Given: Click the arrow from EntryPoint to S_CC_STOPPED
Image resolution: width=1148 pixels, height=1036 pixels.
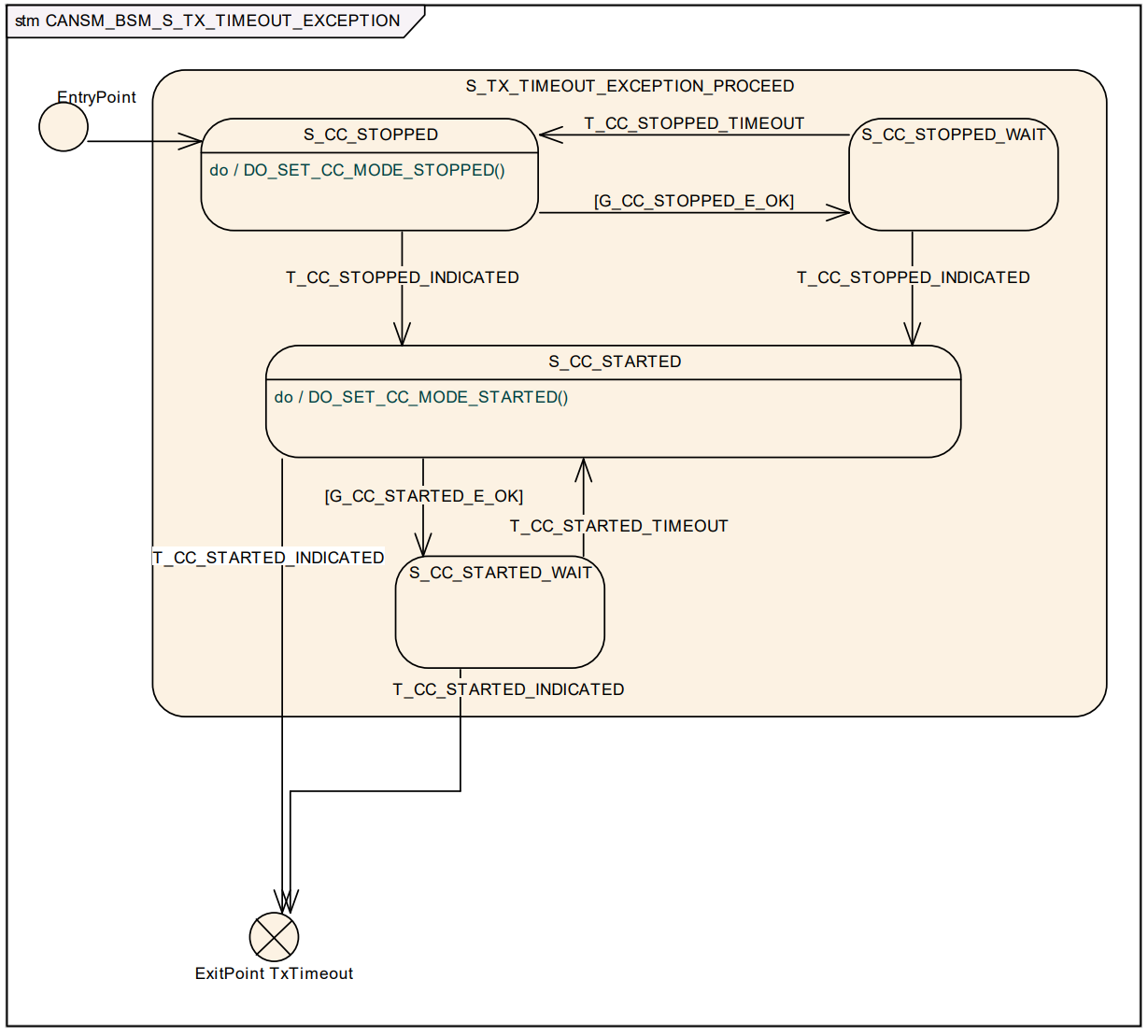Looking at the screenshot, I should pyautogui.click(x=140, y=140).
